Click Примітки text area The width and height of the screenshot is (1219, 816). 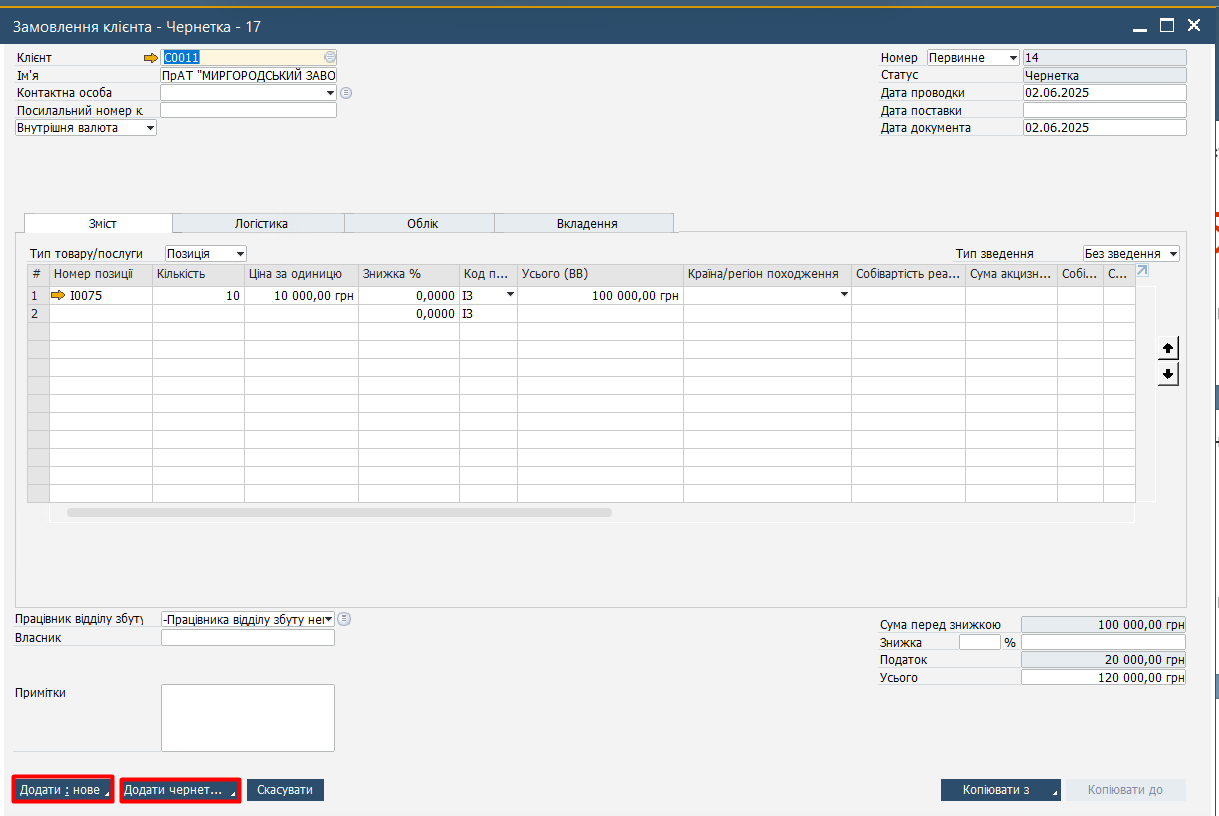pyautogui.click(x=248, y=718)
